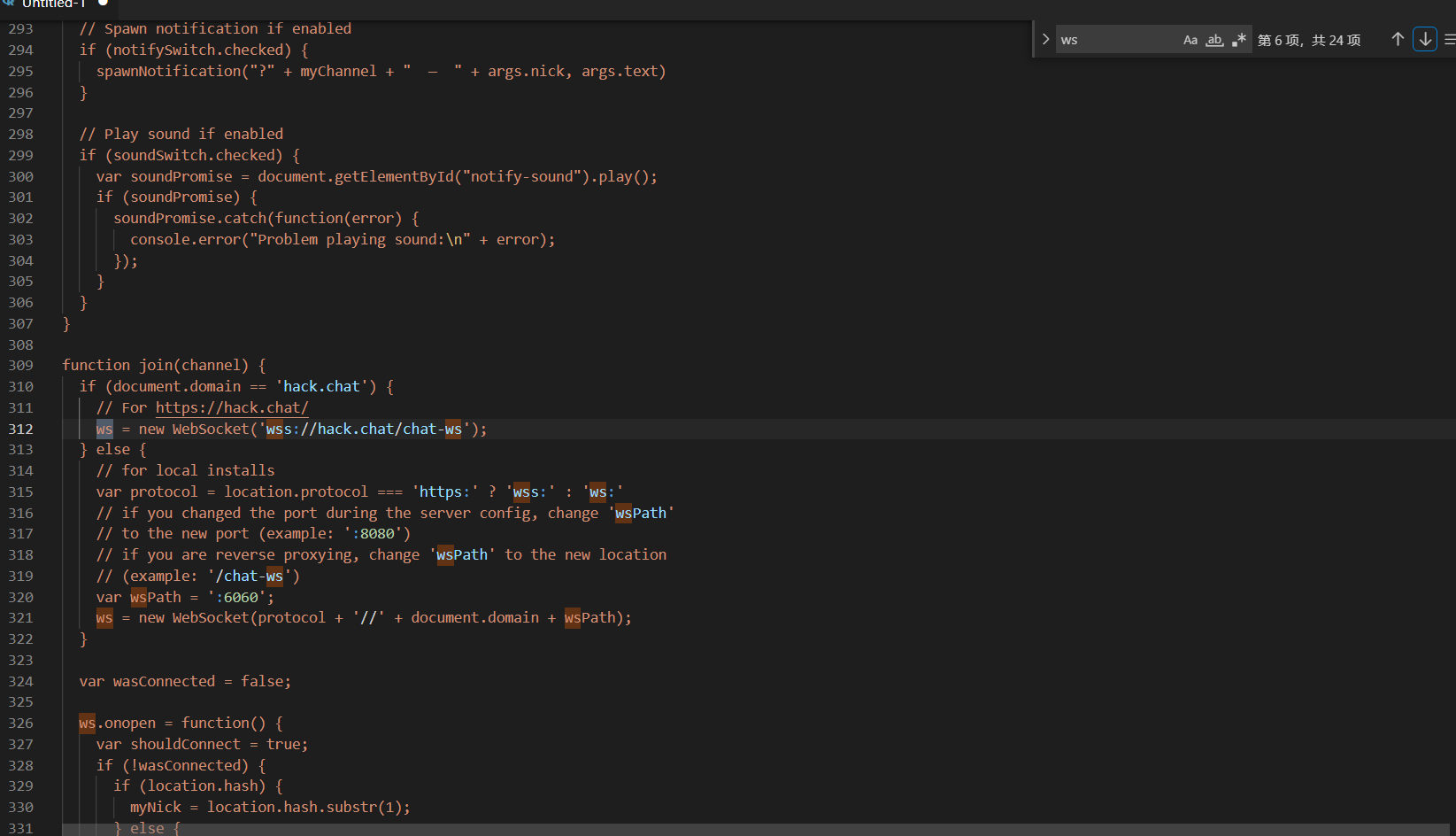Place cursor on 'function join(channel)' line
Screen dimensions: 1456x836
coord(164,366)
